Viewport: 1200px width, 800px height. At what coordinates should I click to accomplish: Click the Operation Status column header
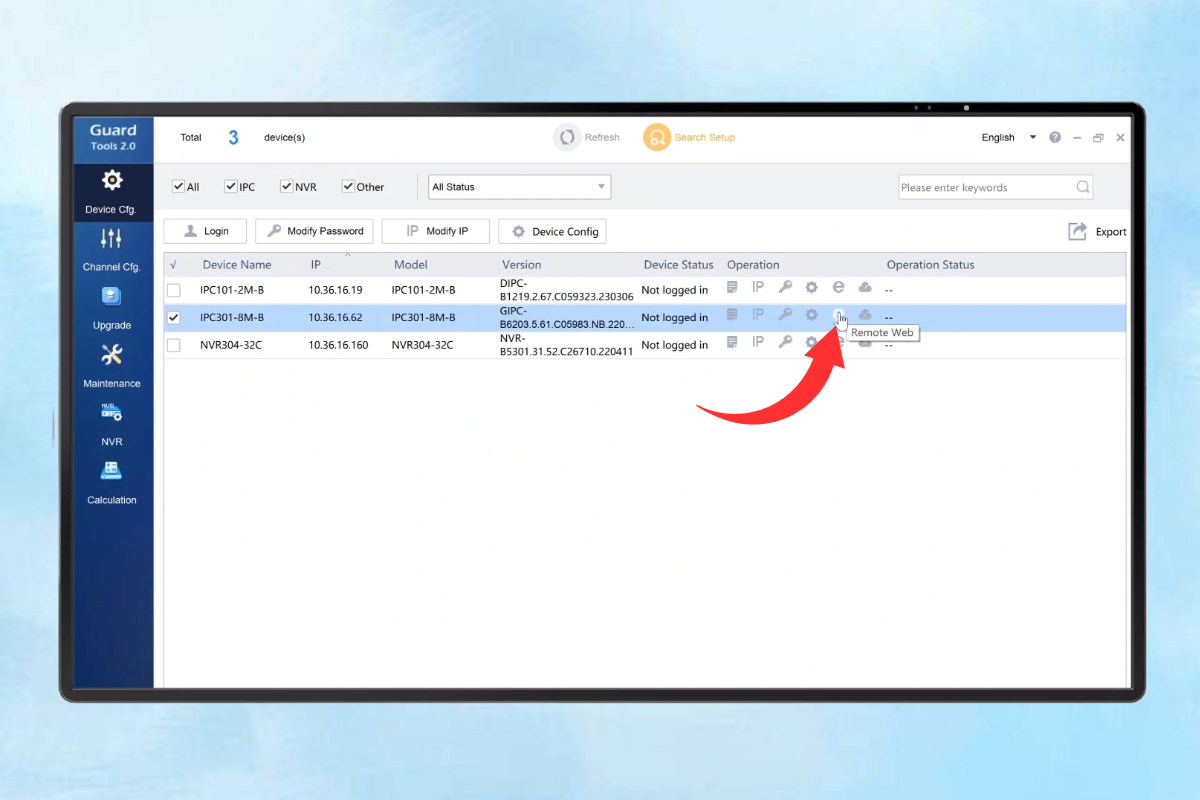point(930,265)
